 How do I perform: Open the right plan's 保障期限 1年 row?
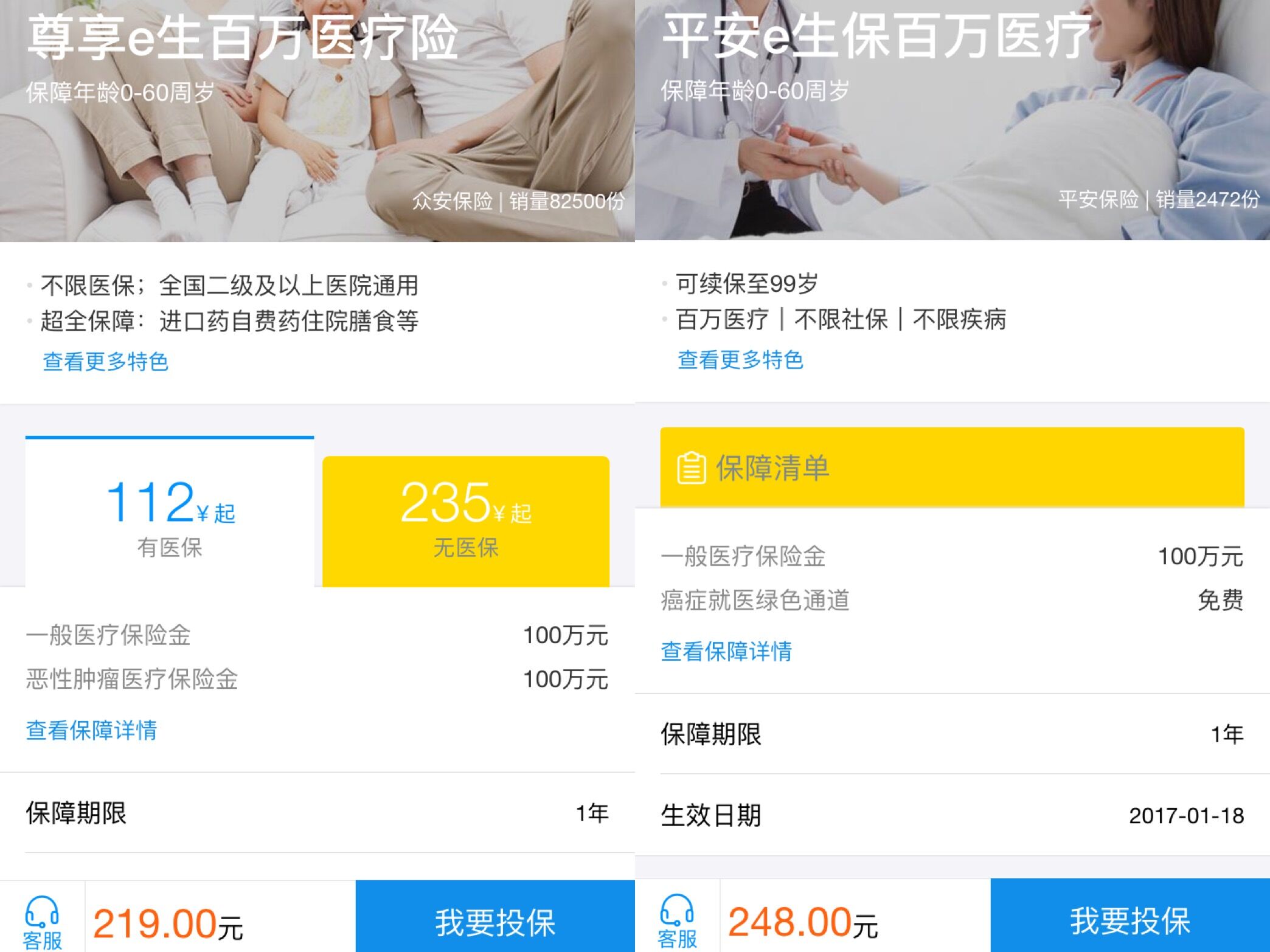pos(952,734)
